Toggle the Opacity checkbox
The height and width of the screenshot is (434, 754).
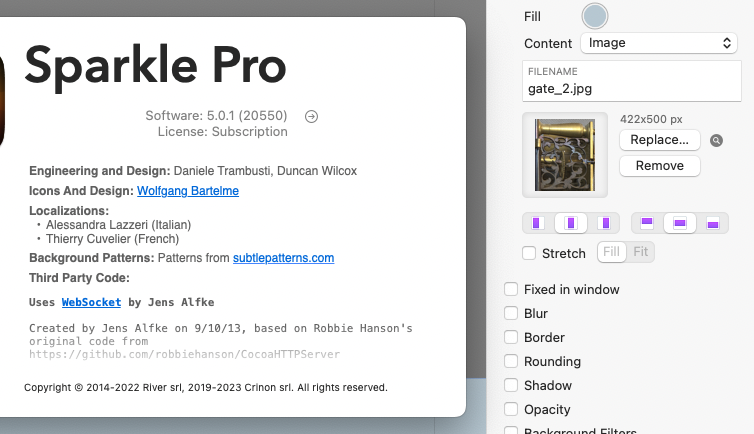pos(511,409)
